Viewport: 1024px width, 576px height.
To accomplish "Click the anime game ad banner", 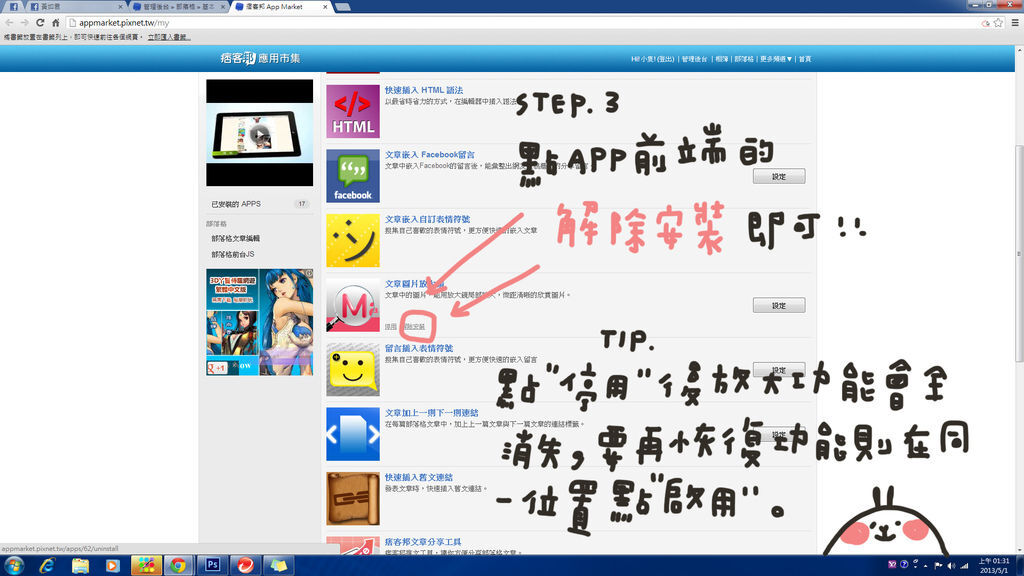I will point(260,322).
